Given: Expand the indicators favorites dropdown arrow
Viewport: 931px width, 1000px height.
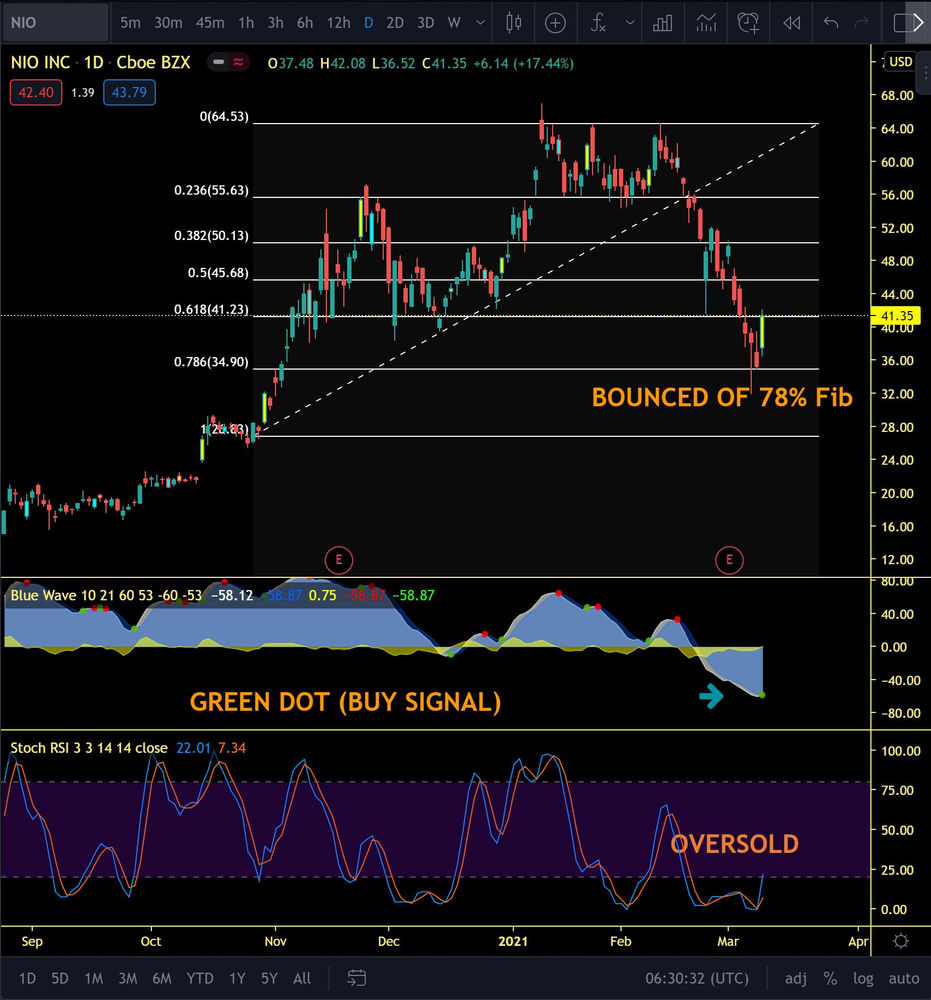Looking at the screenshot, I should pyautogui.click(x=630, y=23).
